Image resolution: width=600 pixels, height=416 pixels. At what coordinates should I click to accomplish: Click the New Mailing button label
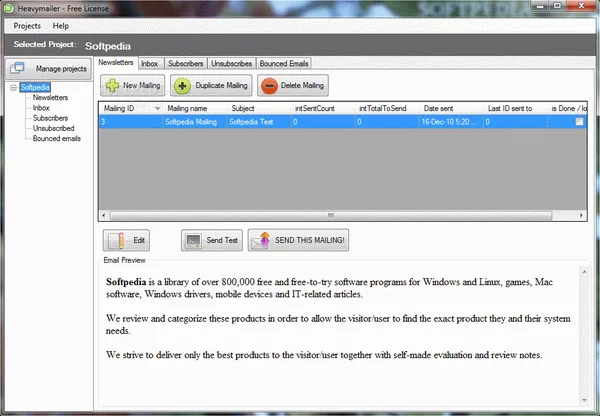point(142,85)
